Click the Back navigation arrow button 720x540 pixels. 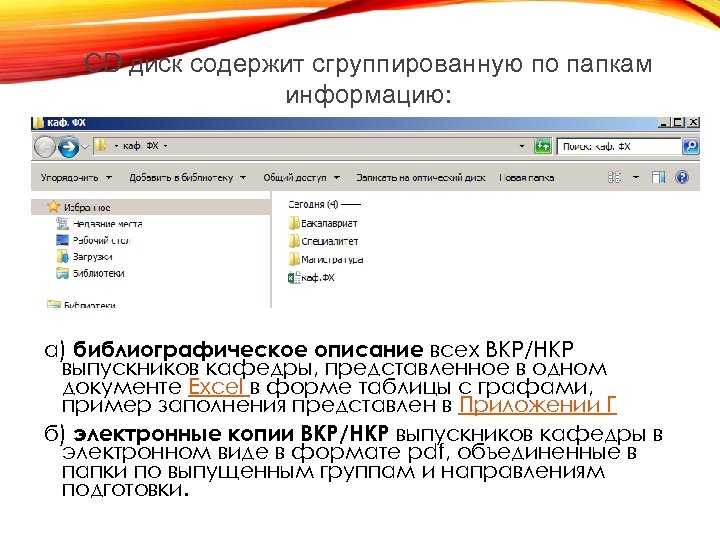[45, 147]
